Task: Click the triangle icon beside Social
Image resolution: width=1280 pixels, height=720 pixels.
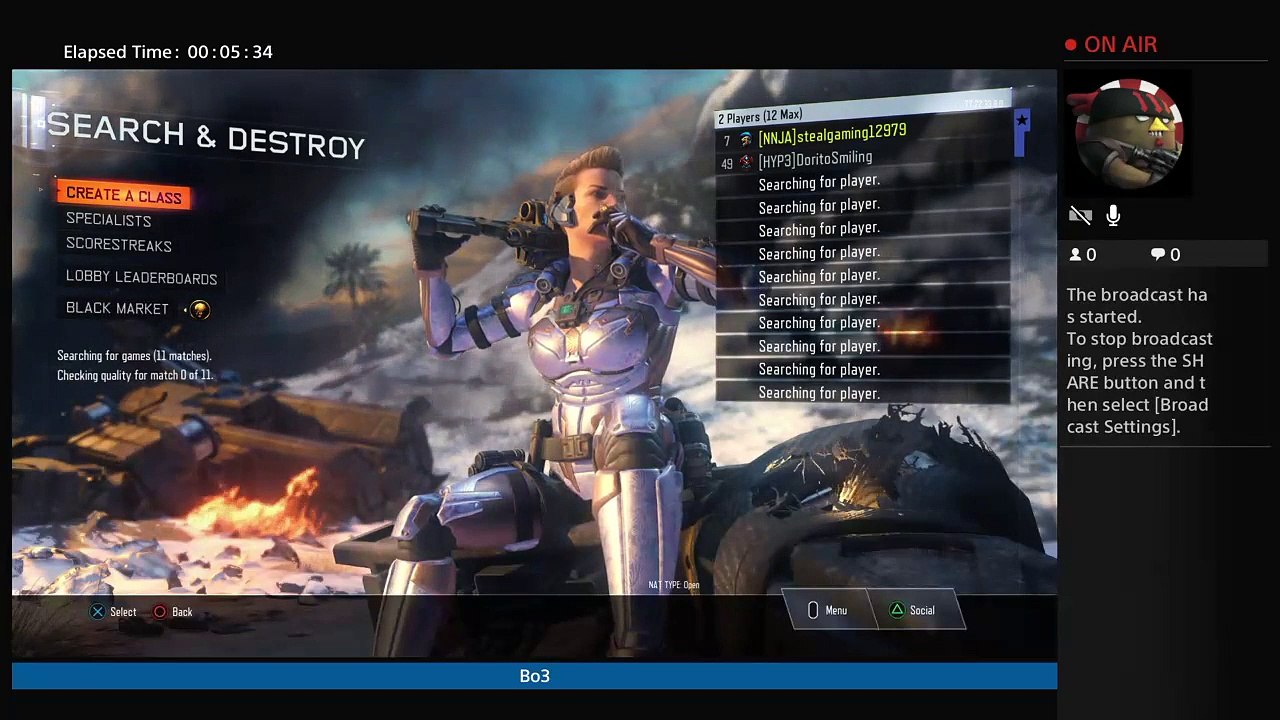Action: pyautogui.click(x=897, y=610)
